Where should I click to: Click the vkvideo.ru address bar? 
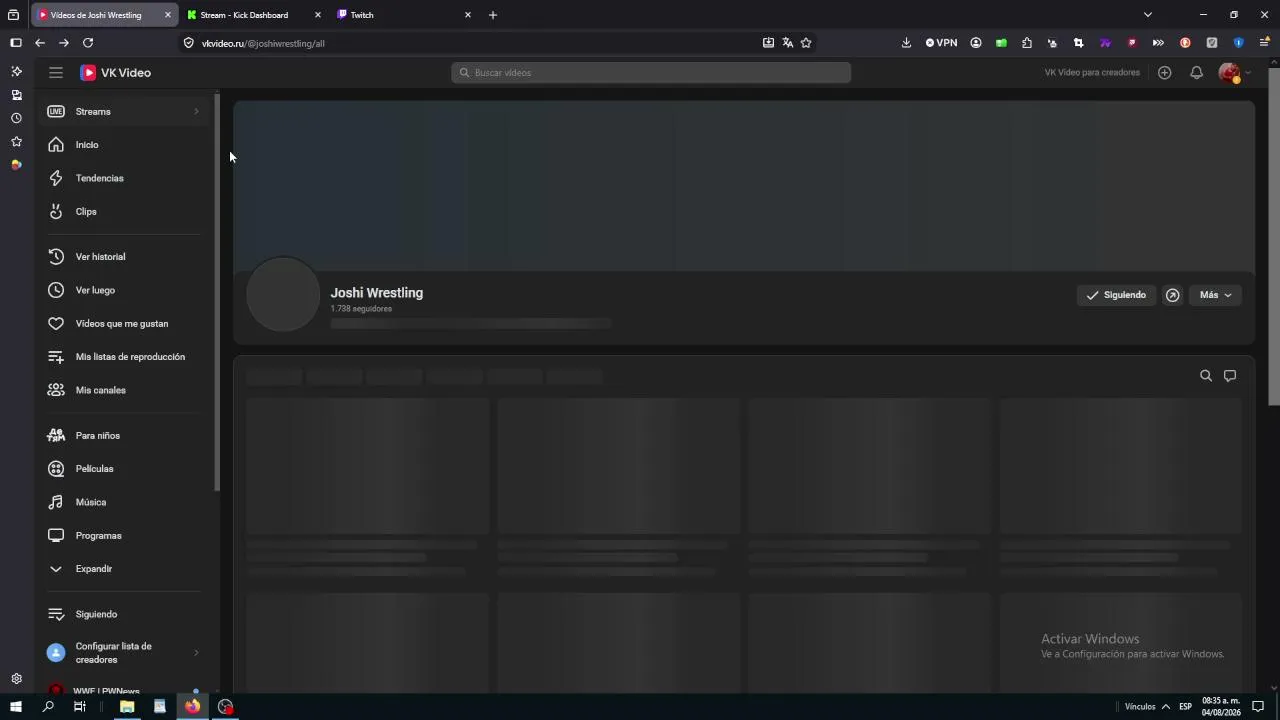point(470,43)
